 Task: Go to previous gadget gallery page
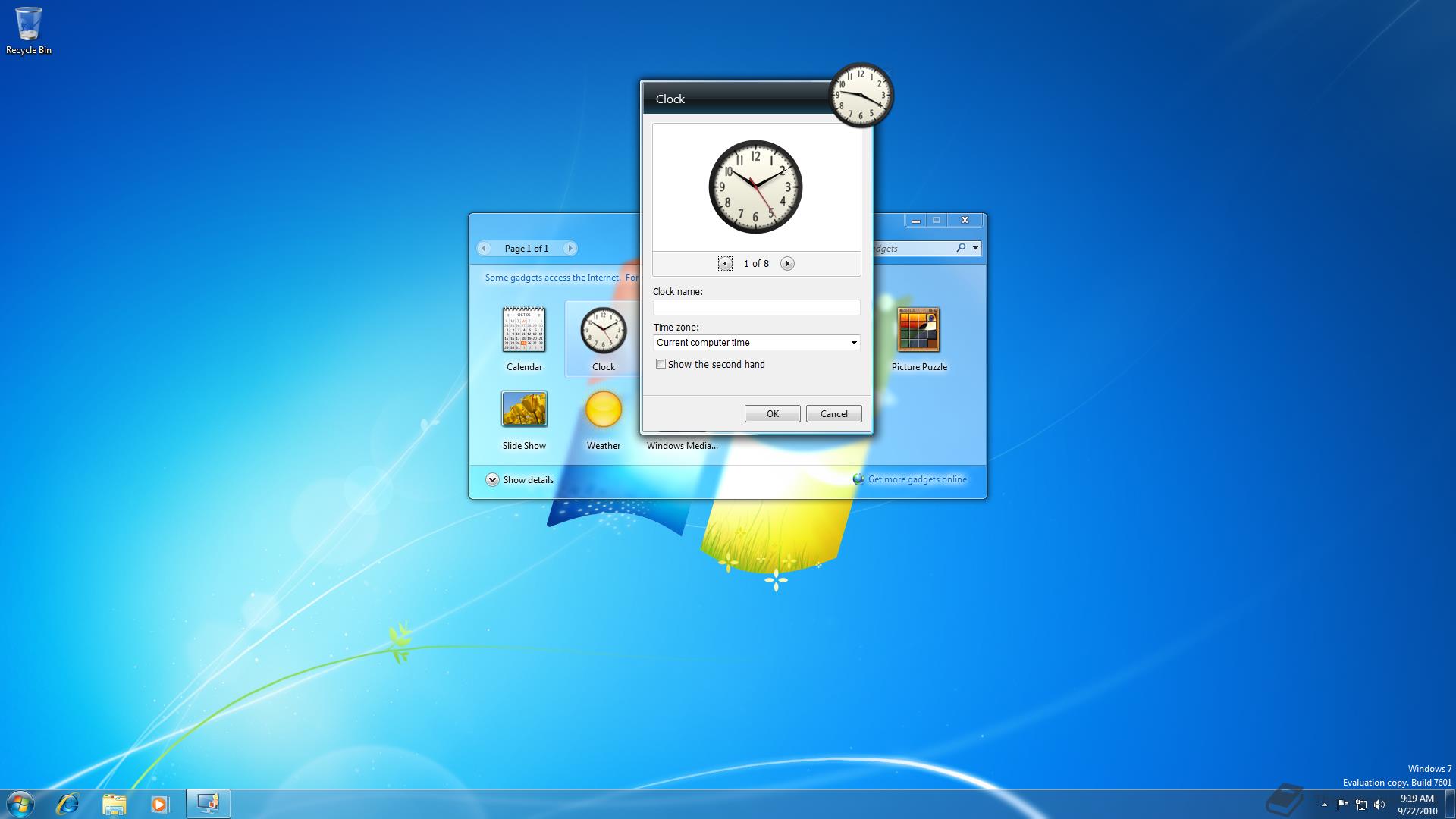[484, 248]
